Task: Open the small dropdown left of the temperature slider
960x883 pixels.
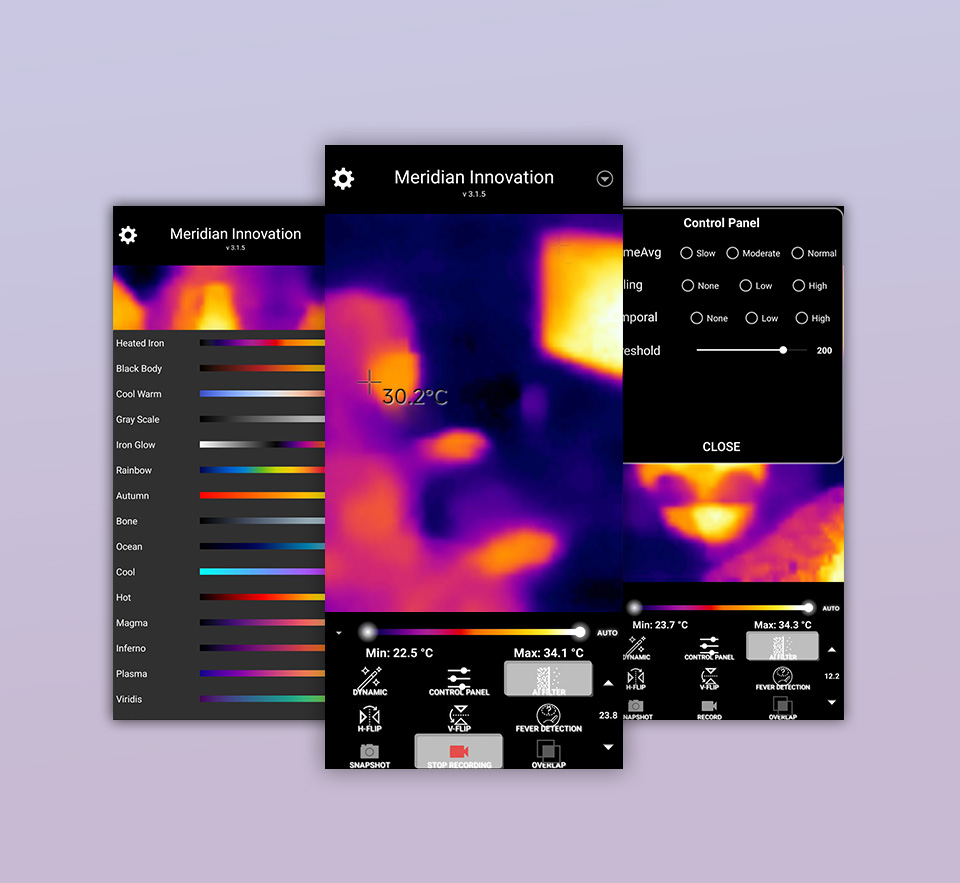Action: tap(338, 632)
